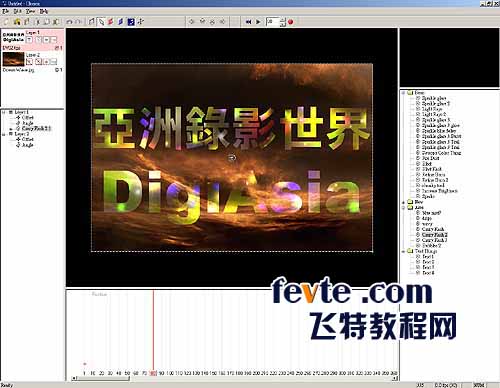Click the Save toolbar icon
Screen dimensions: 500x388
(27, 22)
